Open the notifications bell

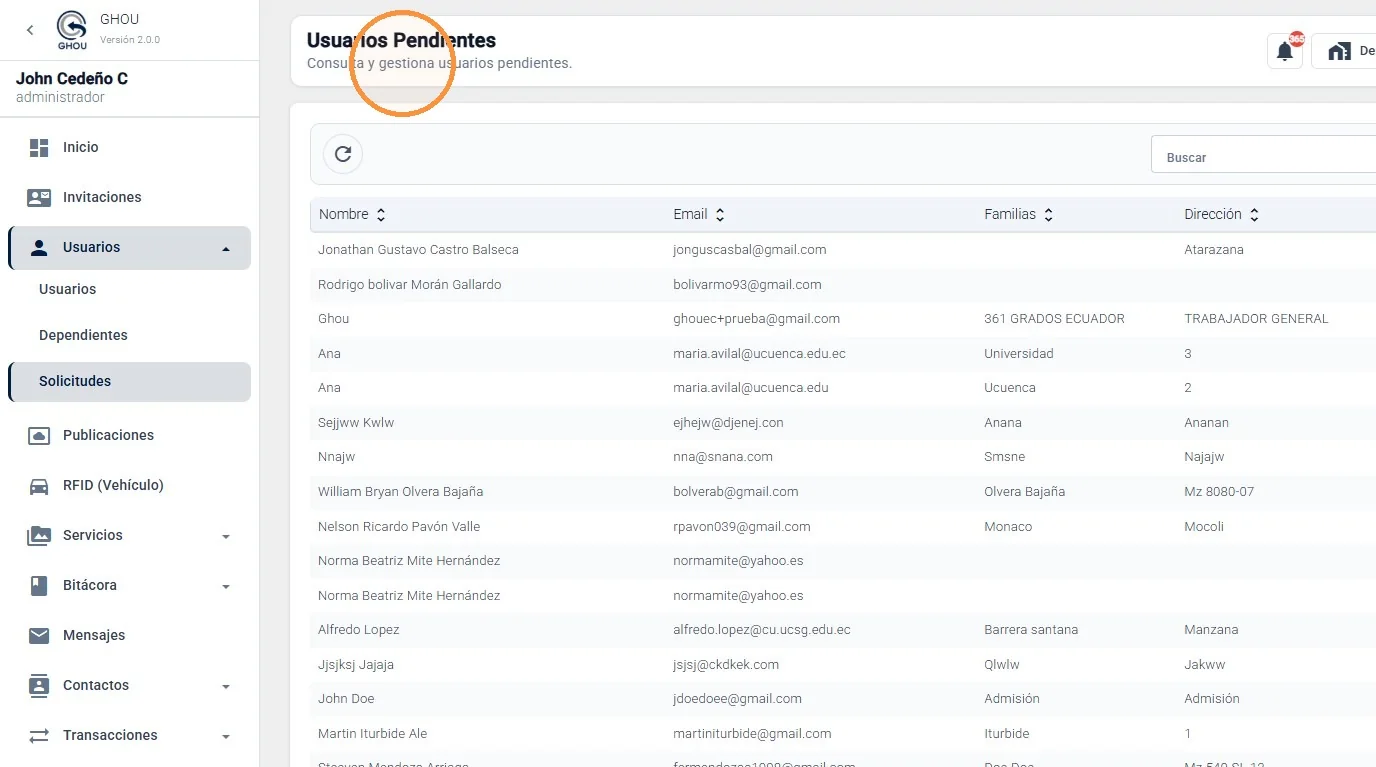coord(1285,51)
